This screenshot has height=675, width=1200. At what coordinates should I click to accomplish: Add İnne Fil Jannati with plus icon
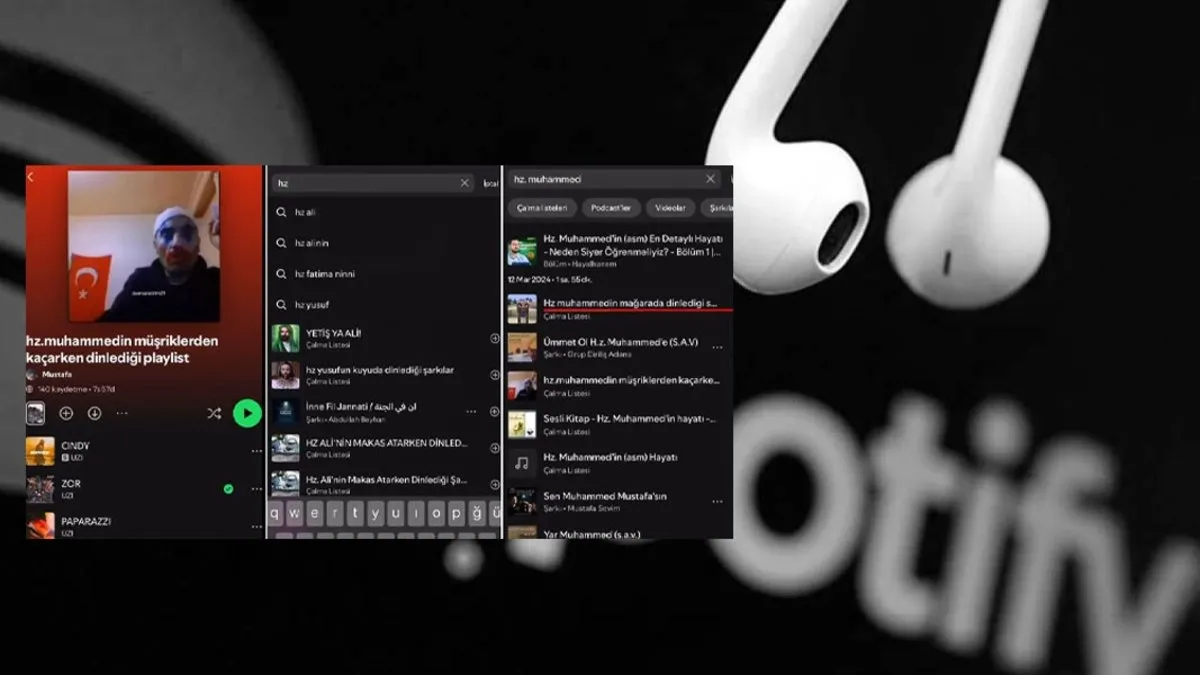494,412
